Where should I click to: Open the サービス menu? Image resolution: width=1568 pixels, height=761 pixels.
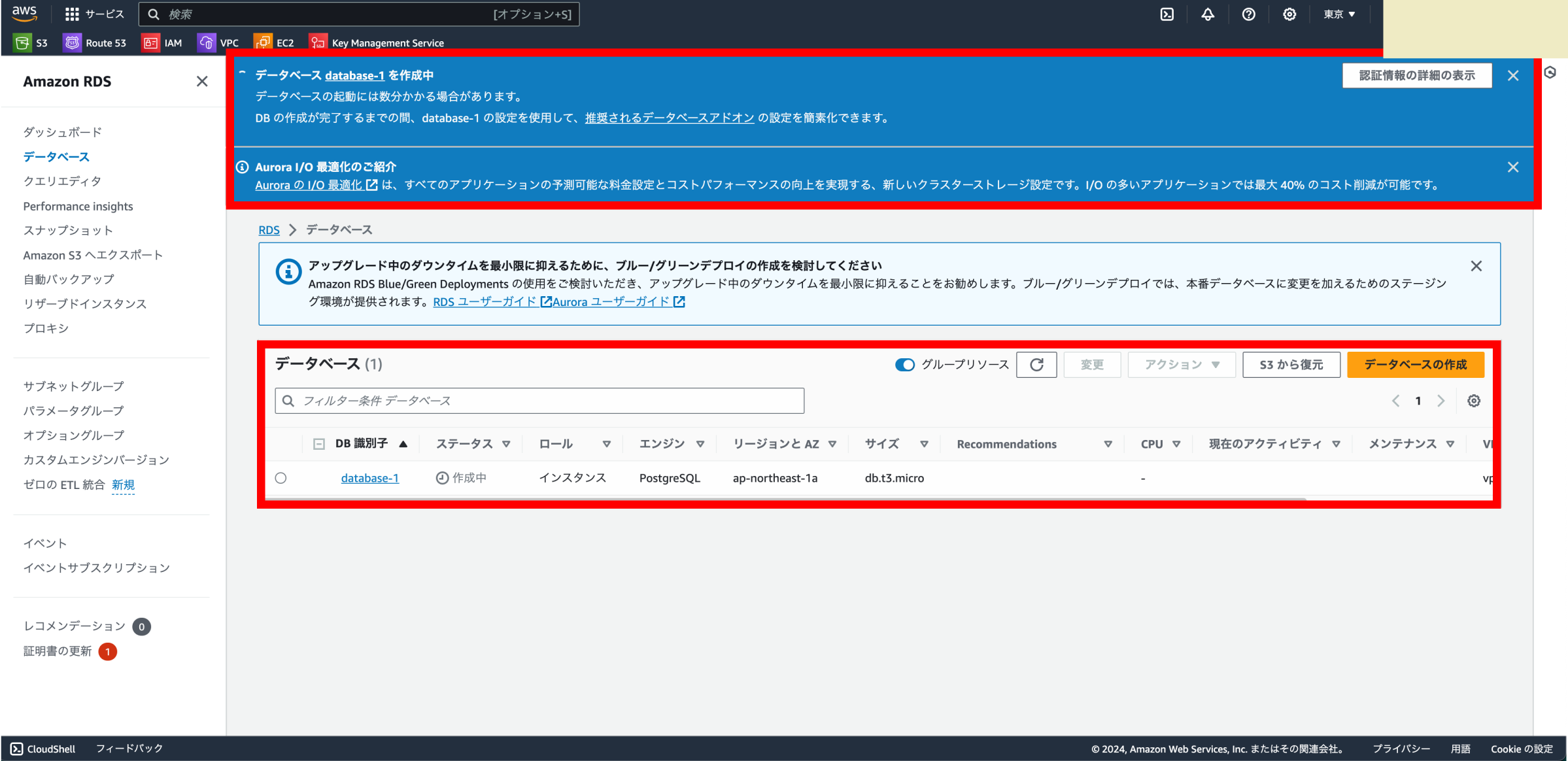[95, 14]
